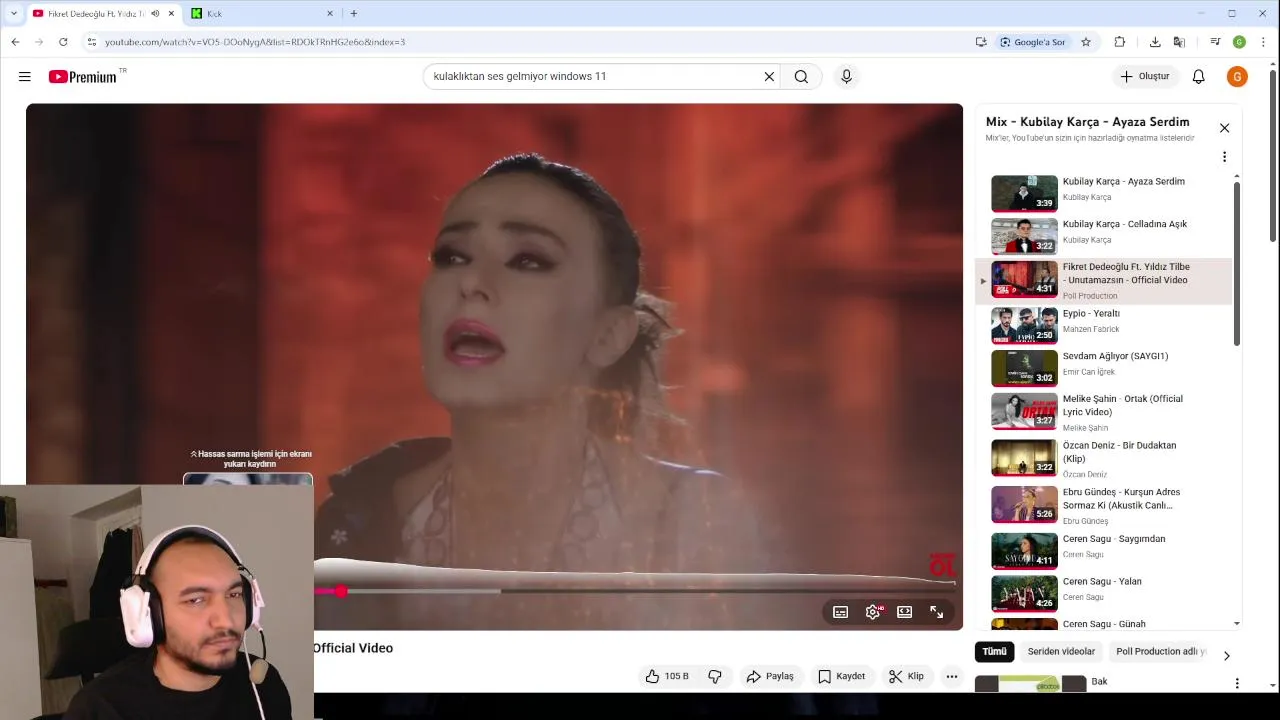1280x720 pixels.
Task: Save the video with Kaydet
Action: [x=841, y=676]
